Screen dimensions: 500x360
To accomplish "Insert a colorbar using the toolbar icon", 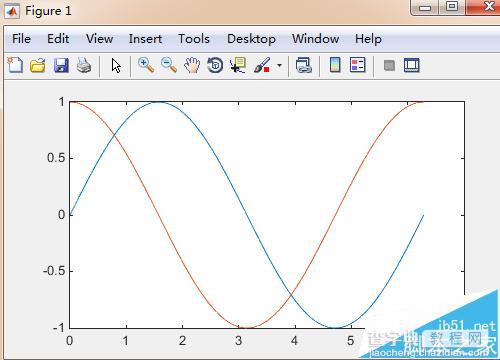I will (x=335, y=65).
